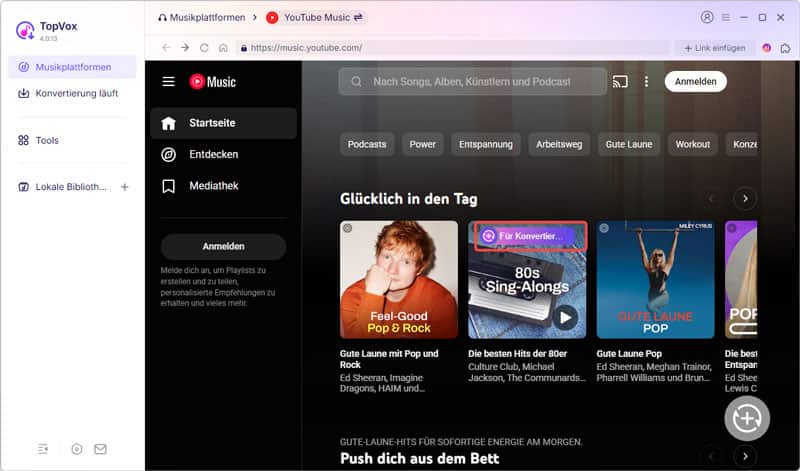This screenshot has height=471, width=800.
Task: Click the purple round icon near Link einfügen
Action: pos(766,47)
